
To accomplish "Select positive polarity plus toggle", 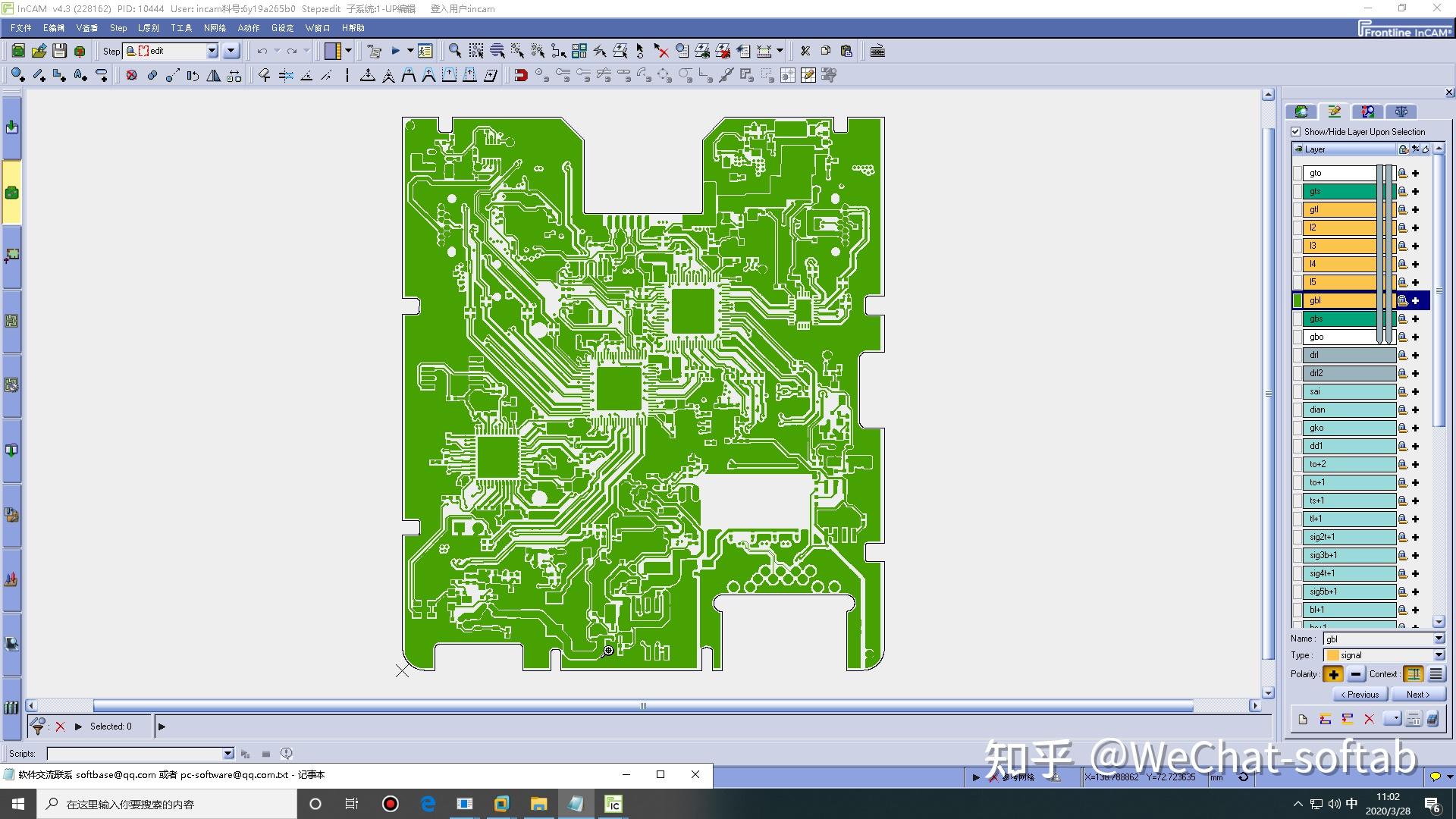I will click(1333, 673).
